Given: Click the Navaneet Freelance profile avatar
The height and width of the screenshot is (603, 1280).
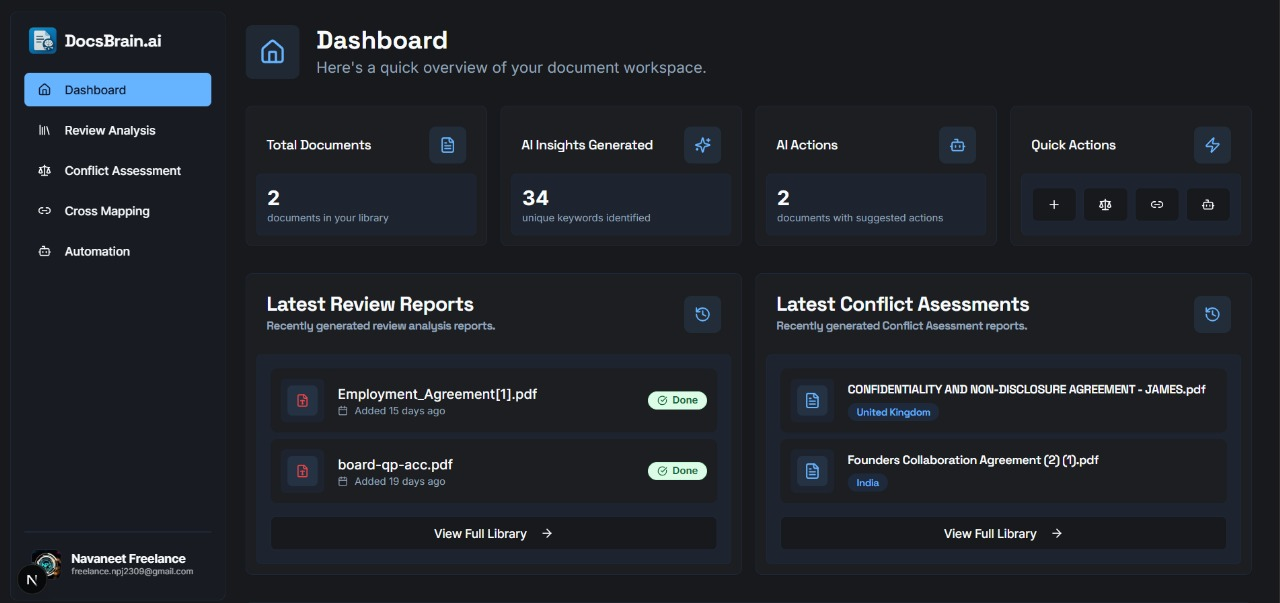Looking at the screenshot, I should coord(47,564).
